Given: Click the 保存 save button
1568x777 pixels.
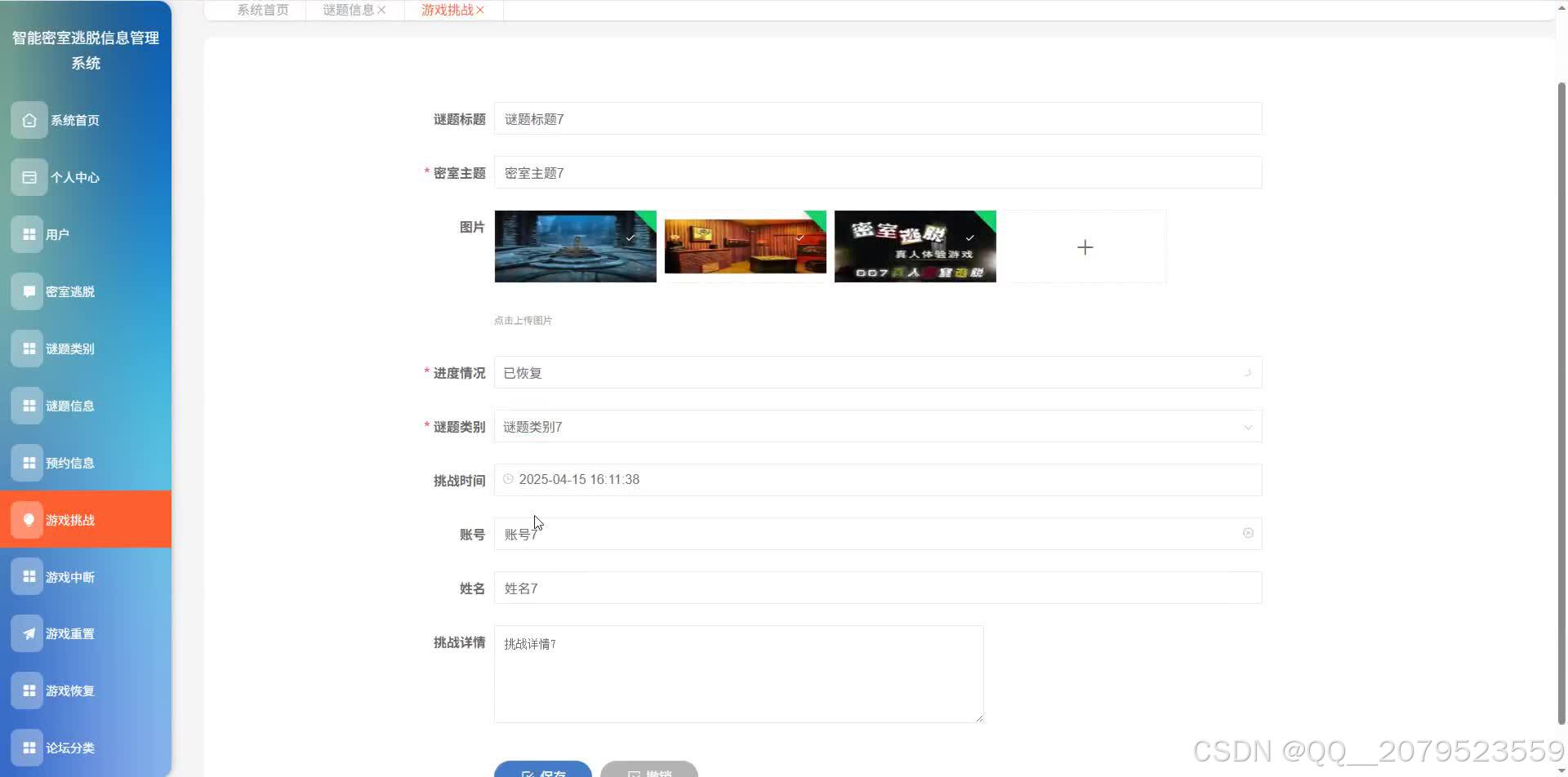Looking at the screenshot, I should click(x=543, y=771).
